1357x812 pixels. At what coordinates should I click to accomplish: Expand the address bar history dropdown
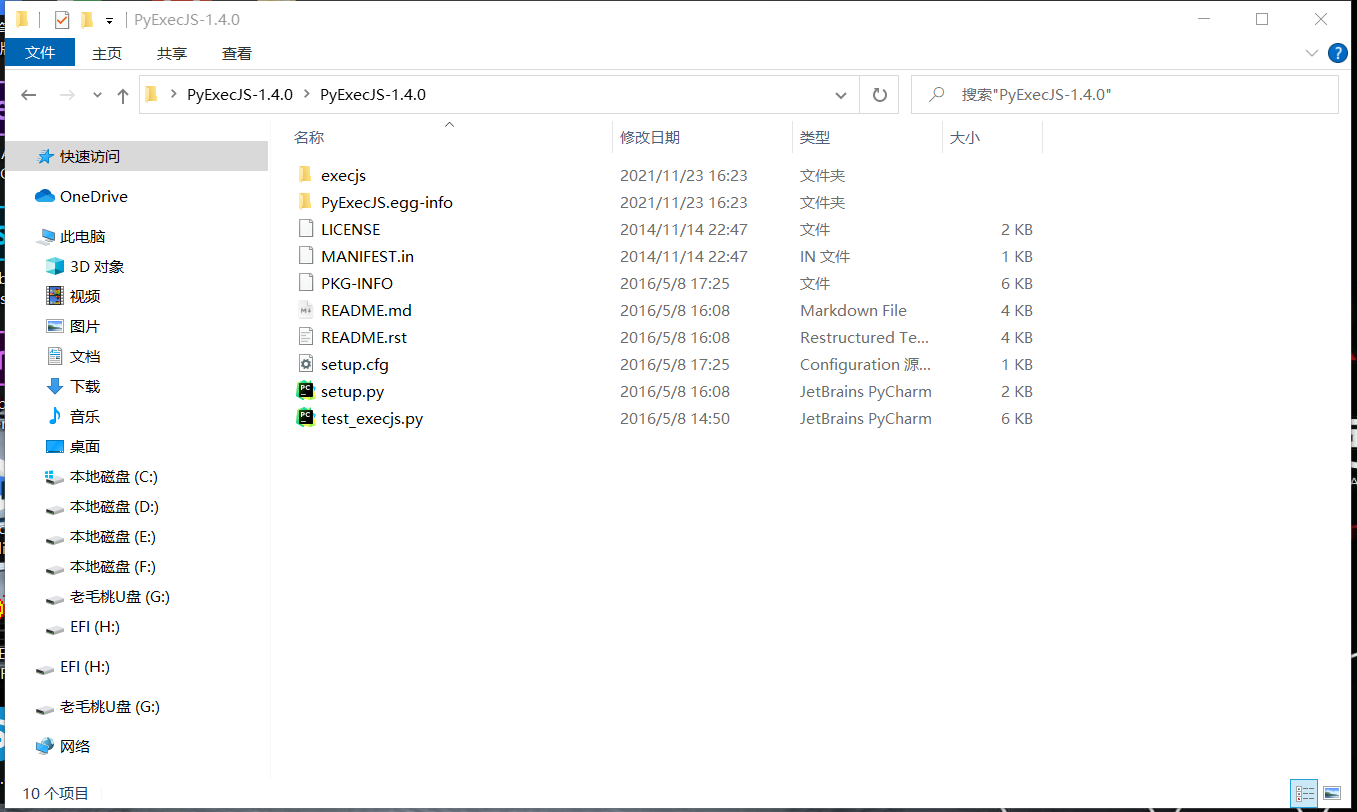(x=840, y=94)
